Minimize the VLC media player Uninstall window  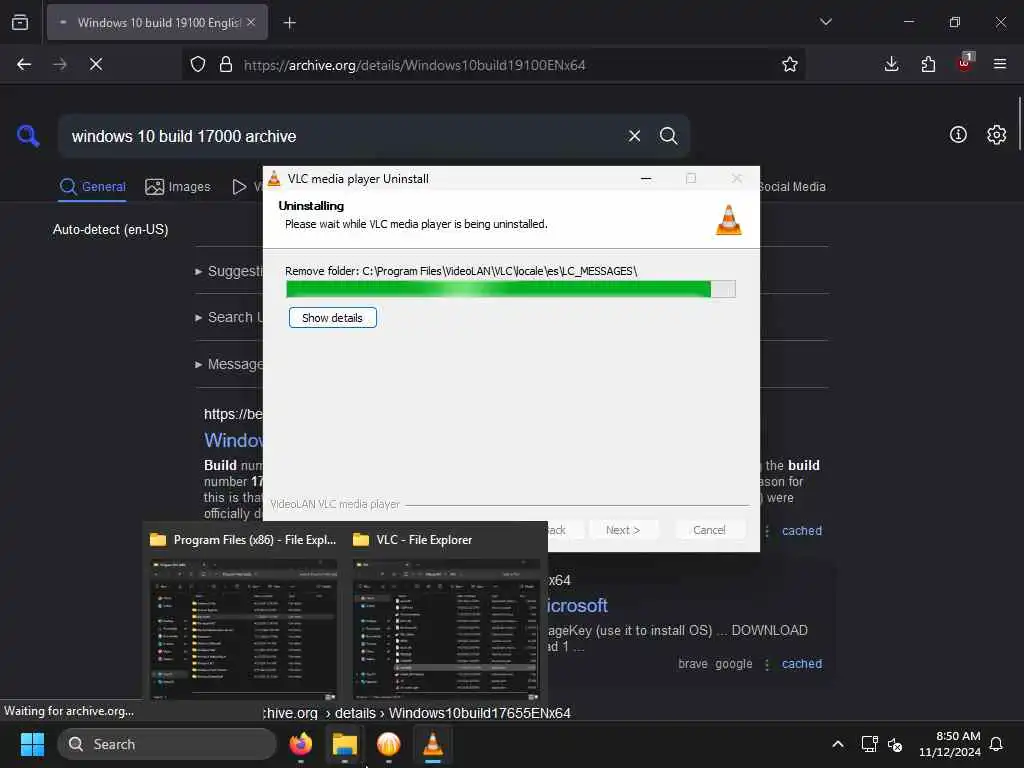coord(646,178)
